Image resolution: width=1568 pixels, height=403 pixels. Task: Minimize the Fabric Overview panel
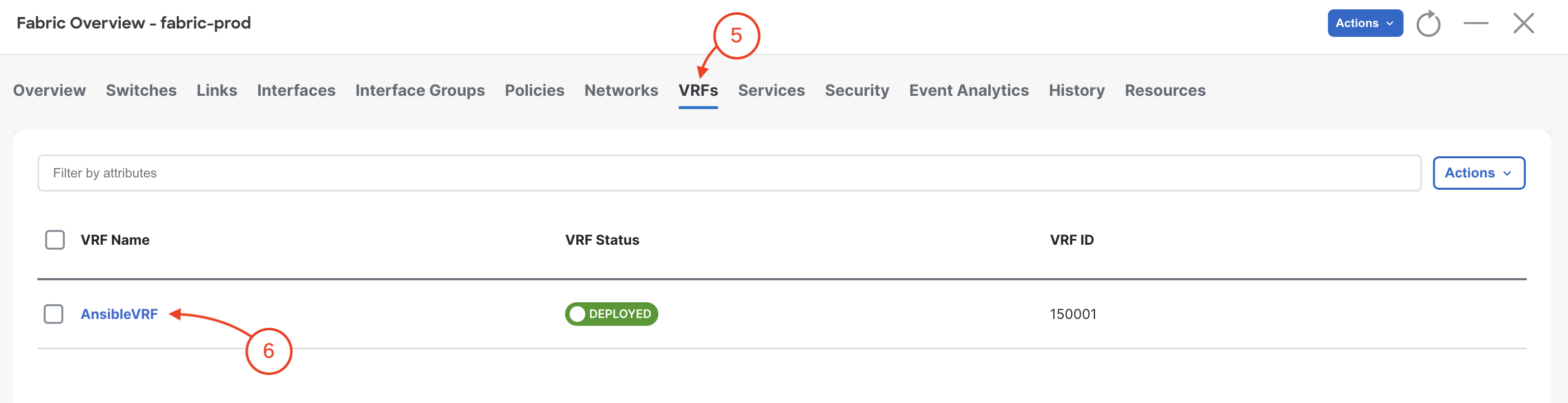(x=1476, y=23)
